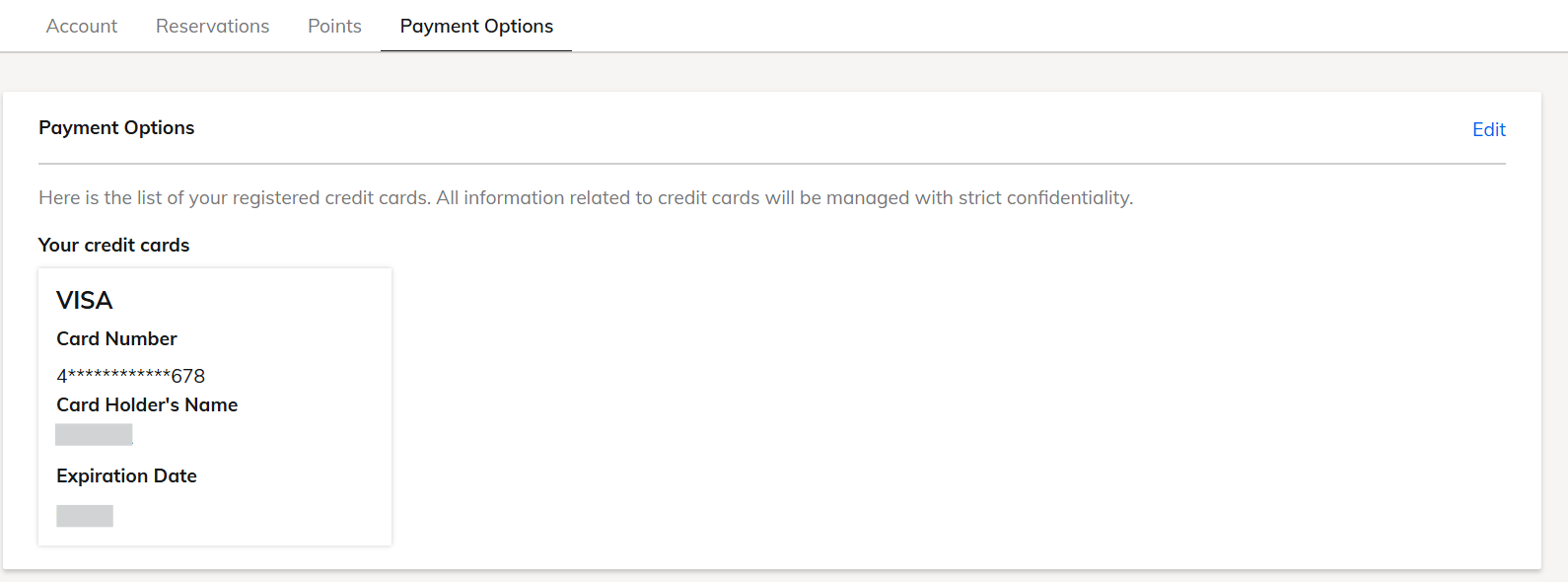Click the Card Number label

pos(116,338)
